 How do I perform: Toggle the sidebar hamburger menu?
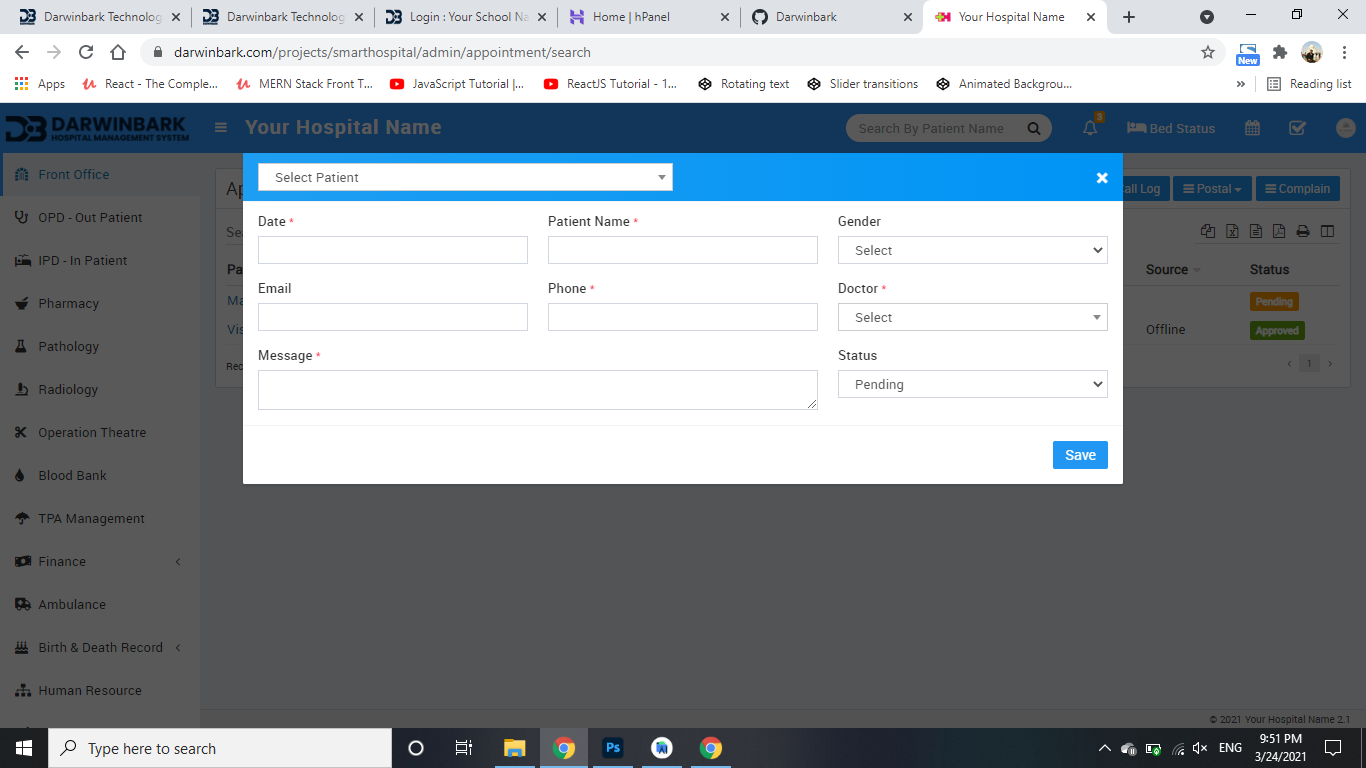[x=221, y=128]
